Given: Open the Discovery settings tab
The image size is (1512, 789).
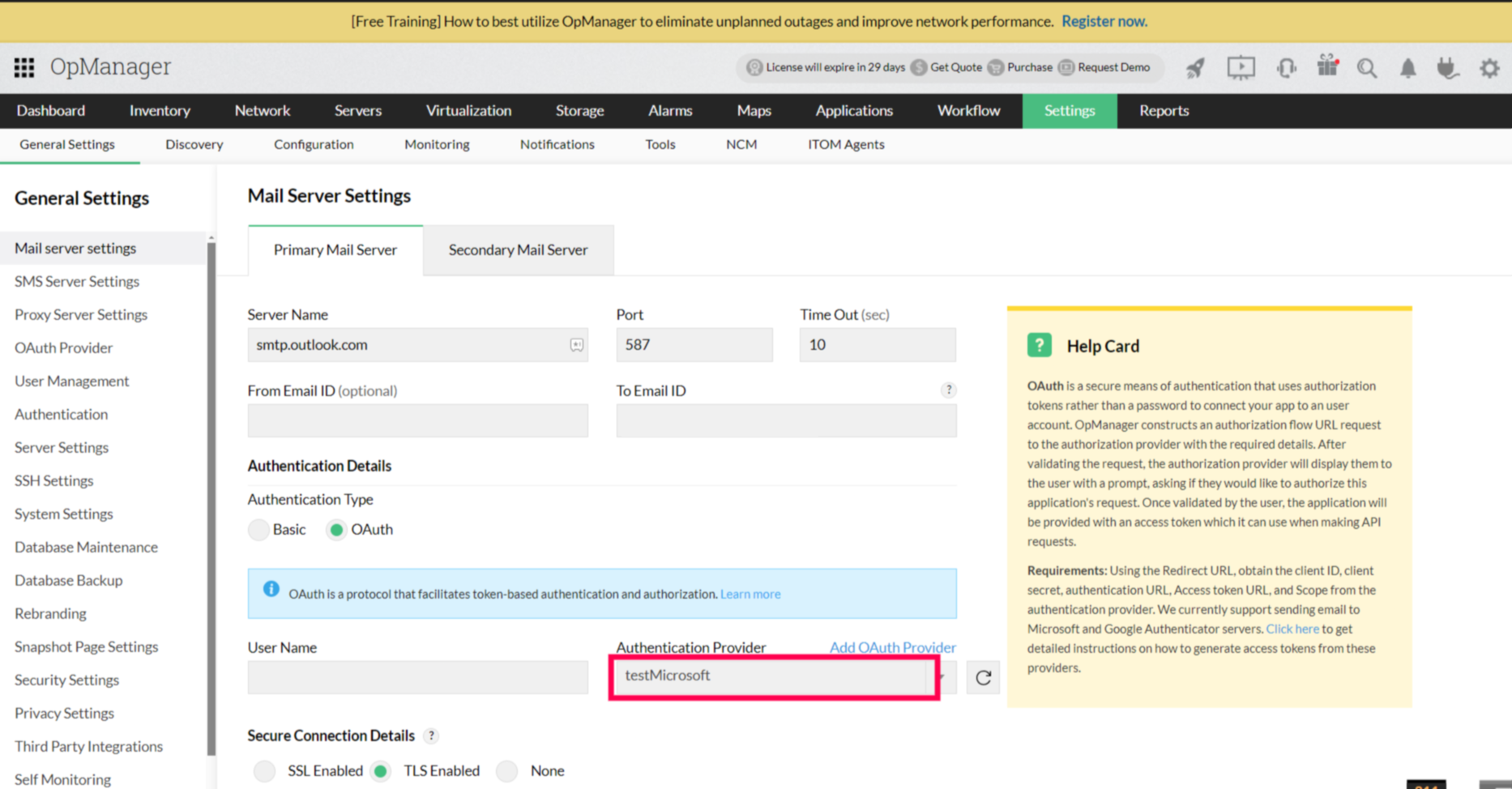Looking at the screenshot, I should point(194,145).
